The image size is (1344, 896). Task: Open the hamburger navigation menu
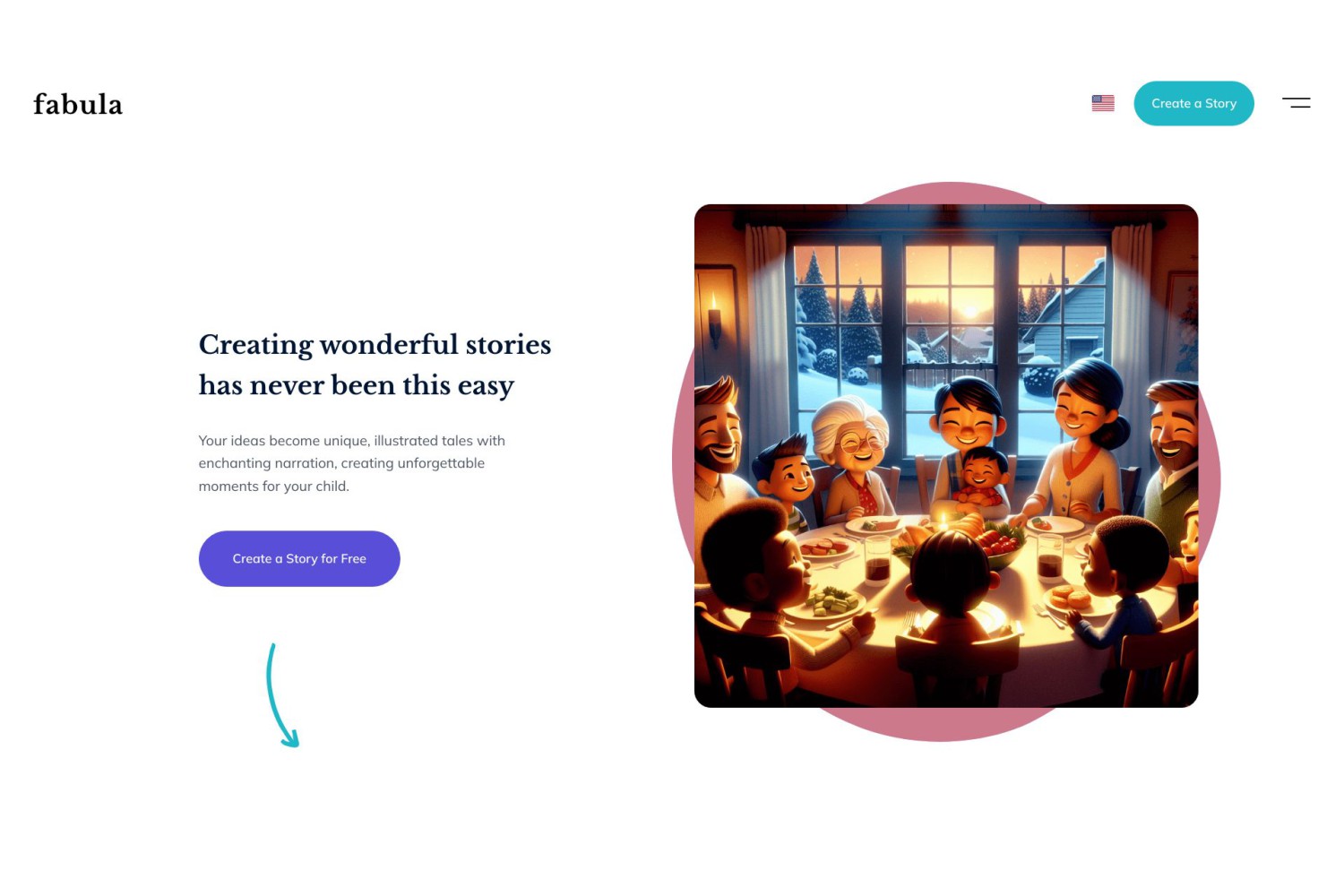pyautogui.click(x=1296, y=103)
